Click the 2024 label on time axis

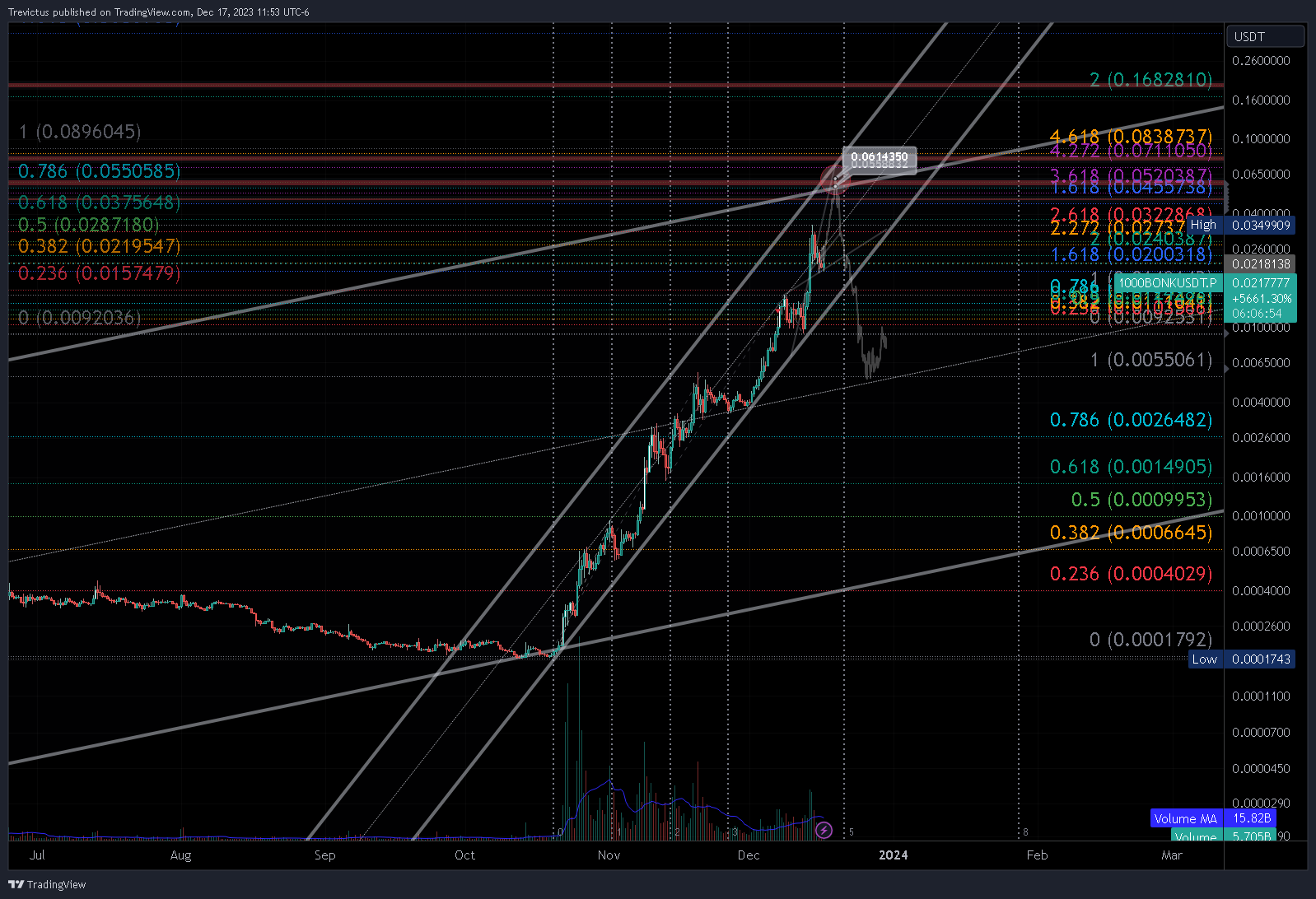click(894, 855)
